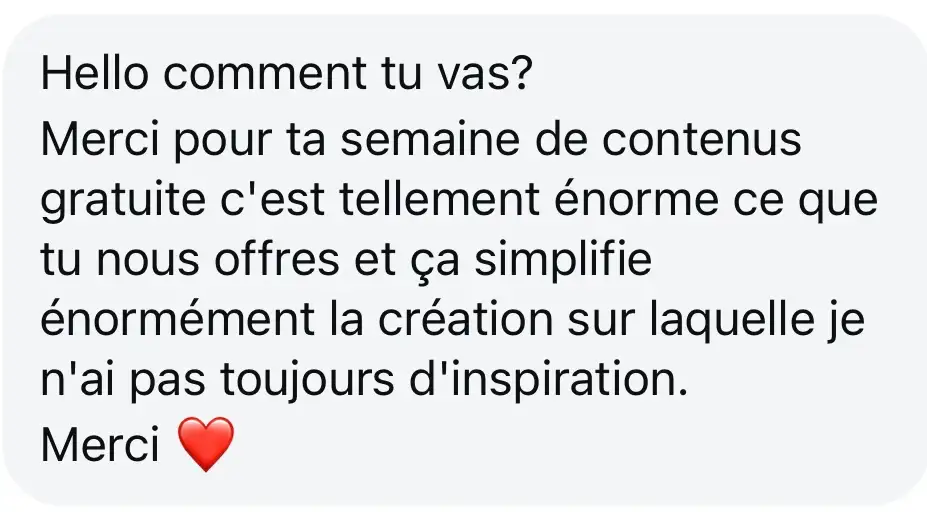The image size is (927, 512).
Task: Select the final "Merci" beside the heart
Action: point(101,445)
